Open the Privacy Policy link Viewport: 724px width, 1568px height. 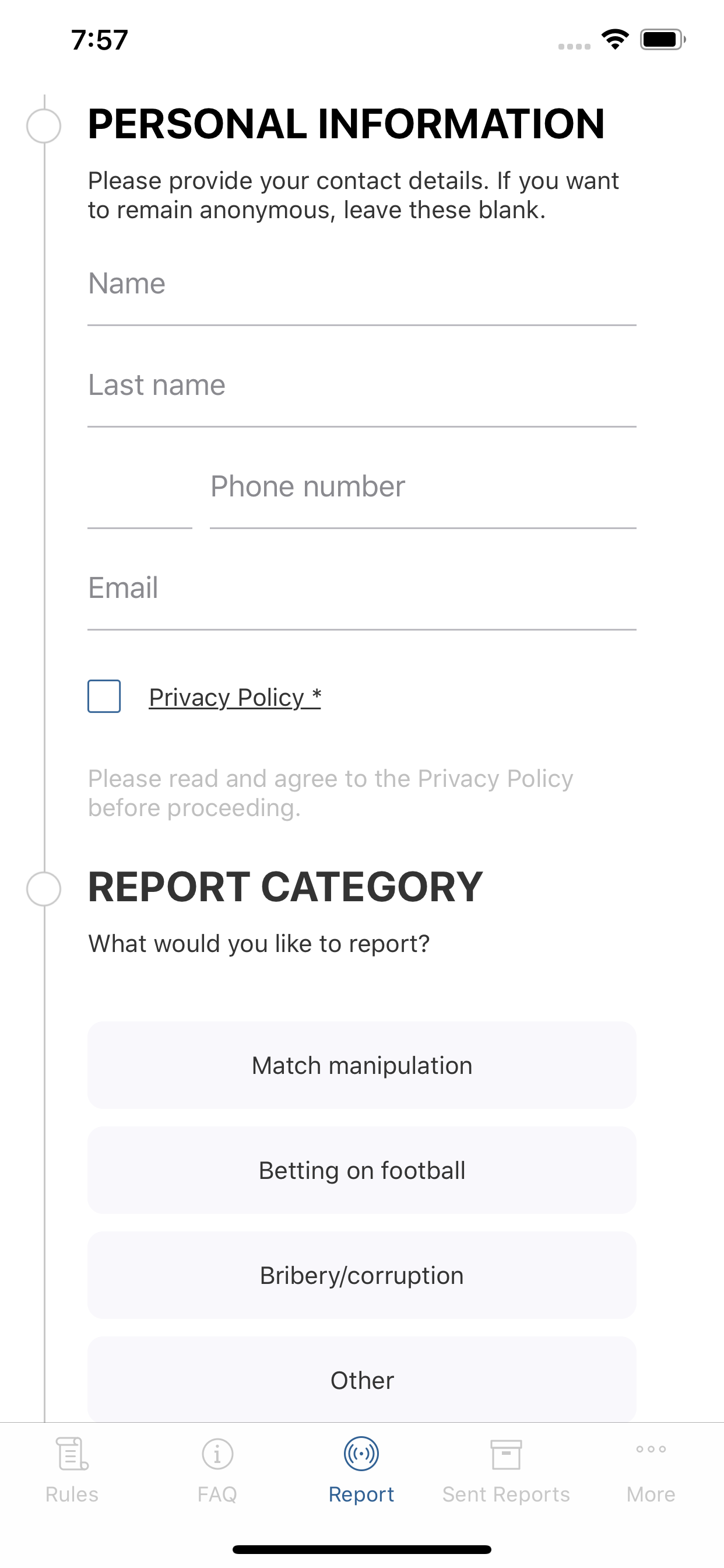235,698
